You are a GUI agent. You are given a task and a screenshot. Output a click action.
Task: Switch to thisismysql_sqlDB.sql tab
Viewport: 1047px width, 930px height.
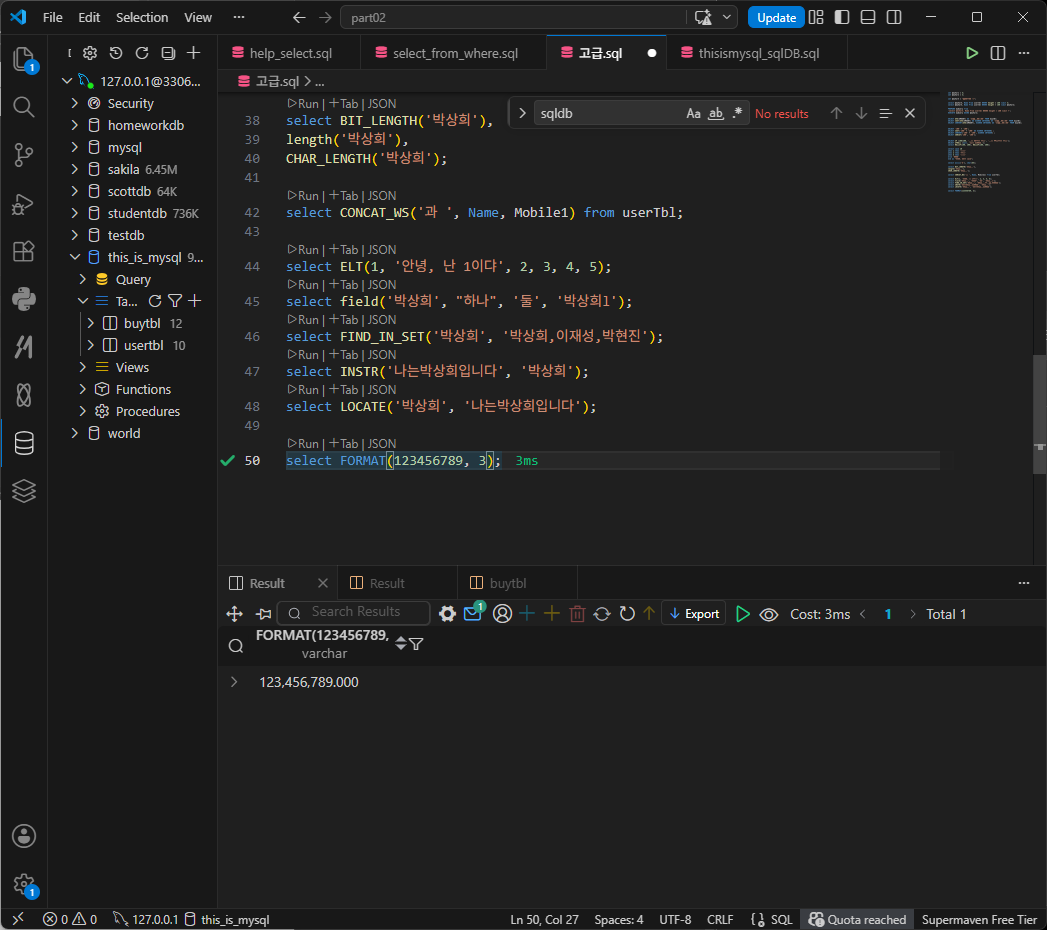(758, 53)
